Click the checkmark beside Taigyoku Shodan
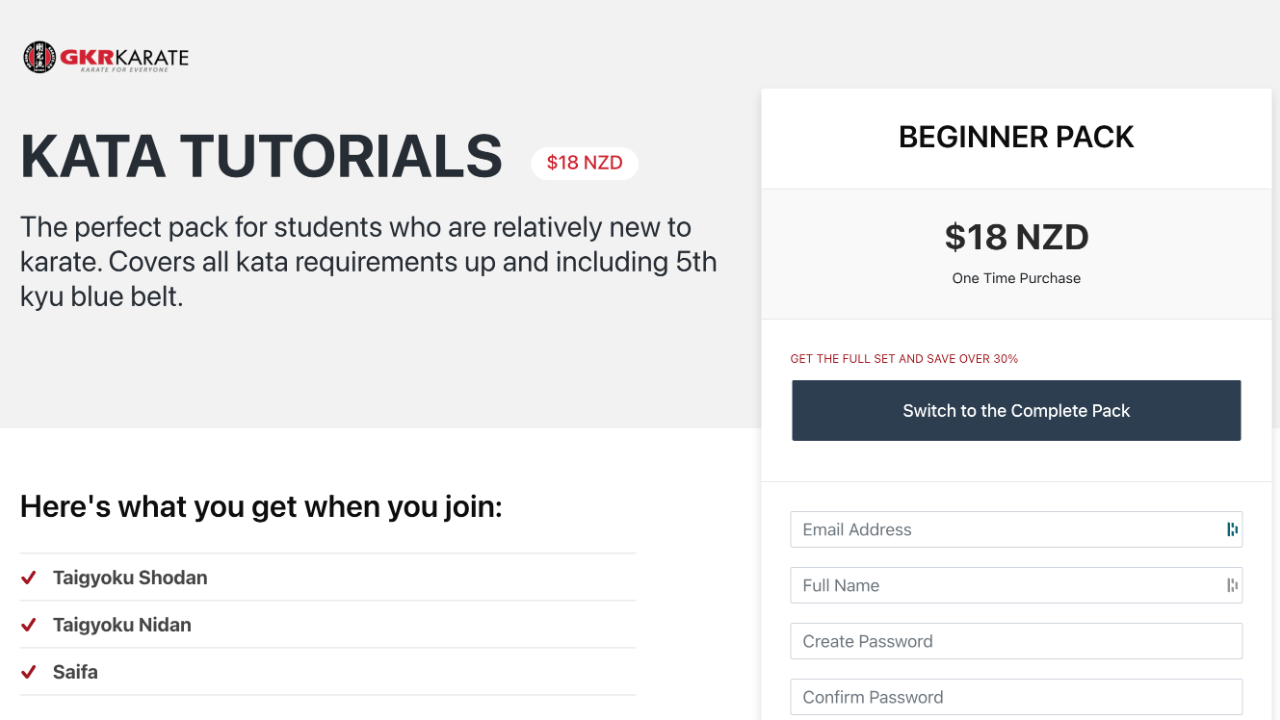This screenshot has width=1280, height=720. [x=29, y=578]
